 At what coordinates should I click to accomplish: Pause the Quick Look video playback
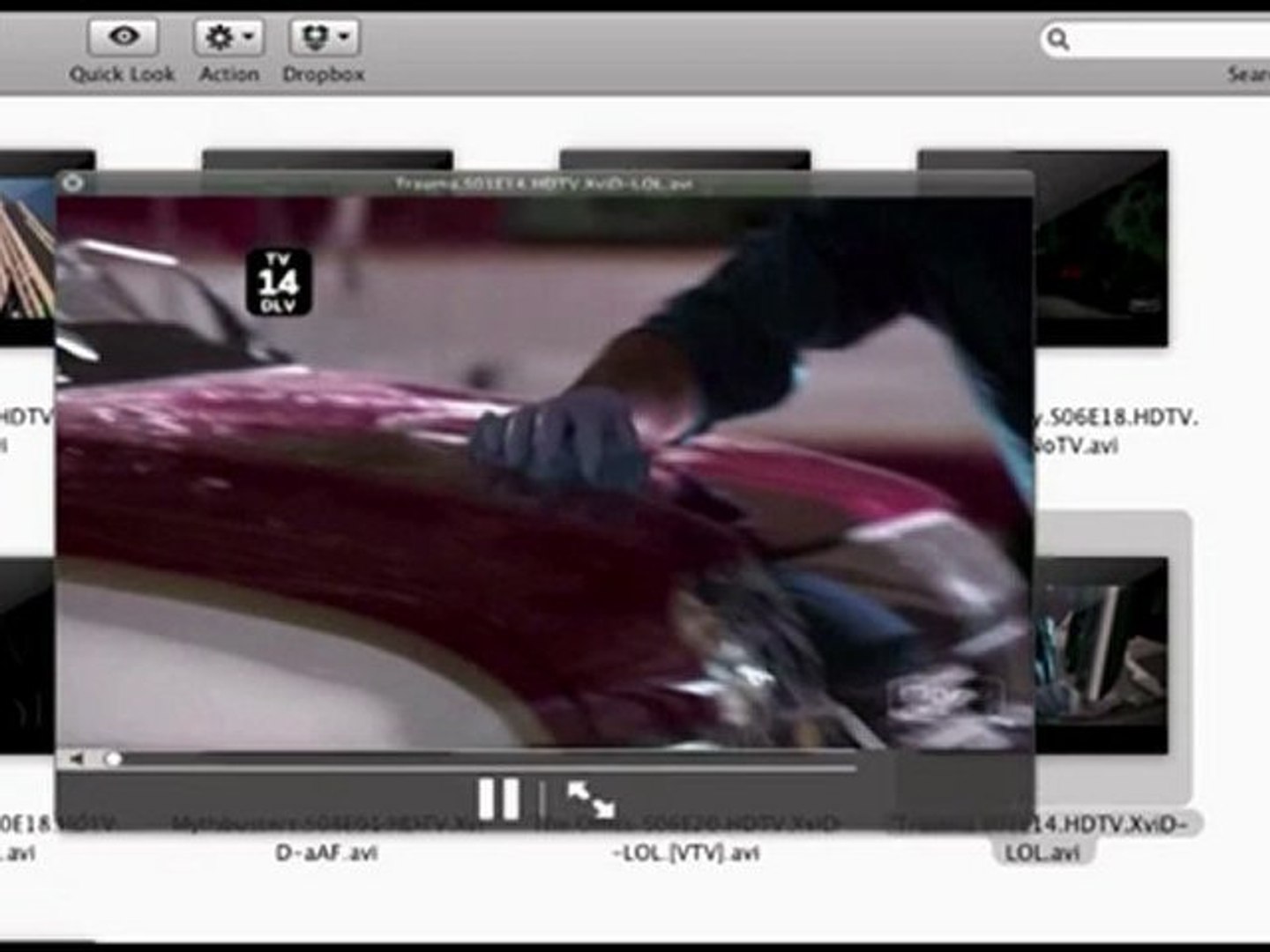pyautogui.click(x=498, y=800)
